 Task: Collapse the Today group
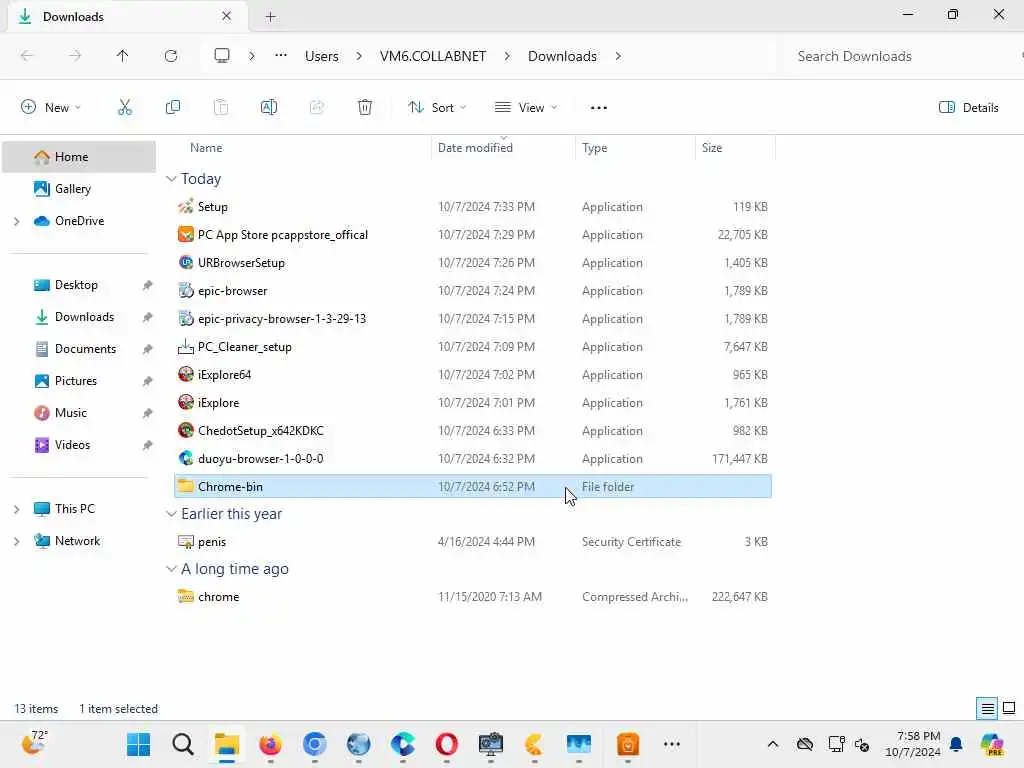click(171, 179)
